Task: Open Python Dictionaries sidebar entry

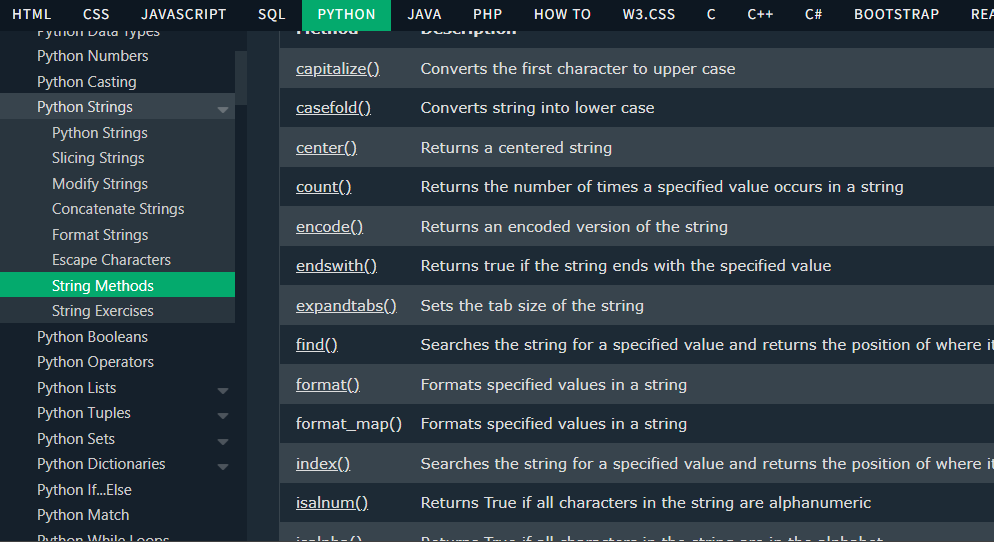Action: pos(101,464)
